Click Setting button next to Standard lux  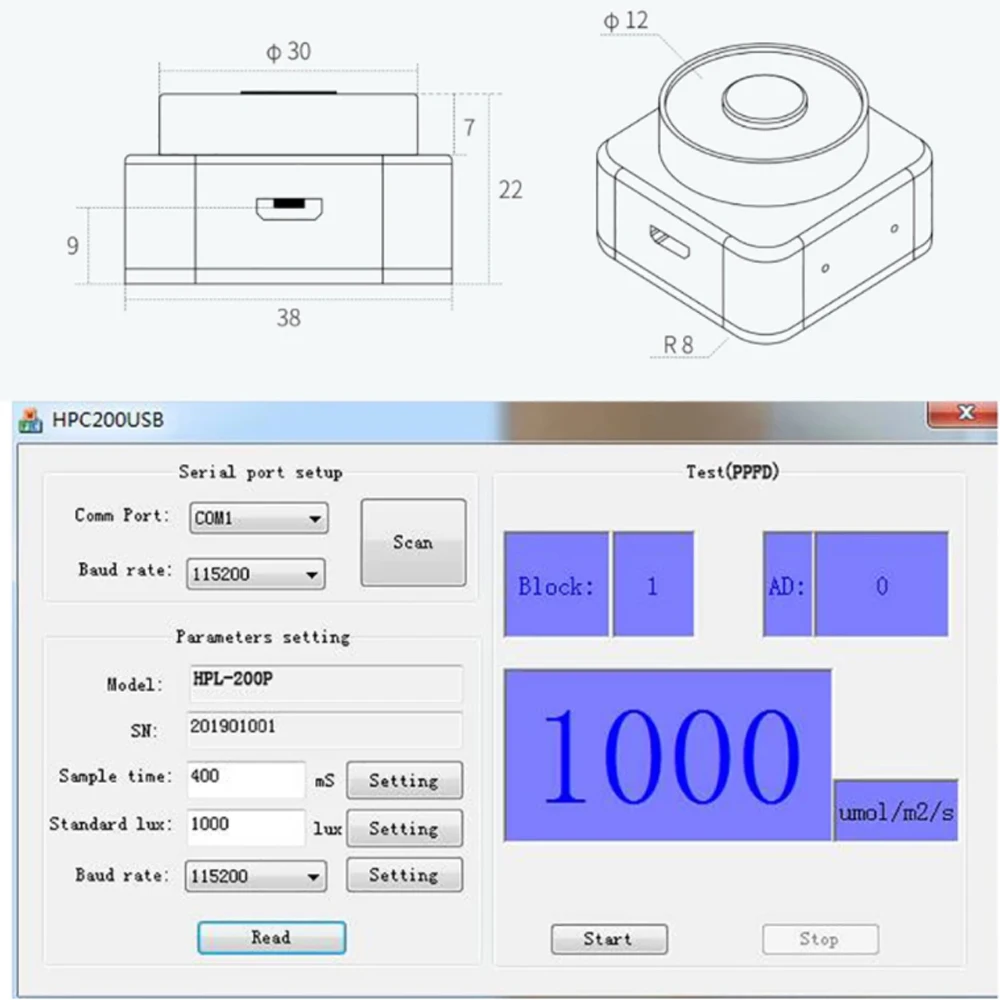(404, 828)
